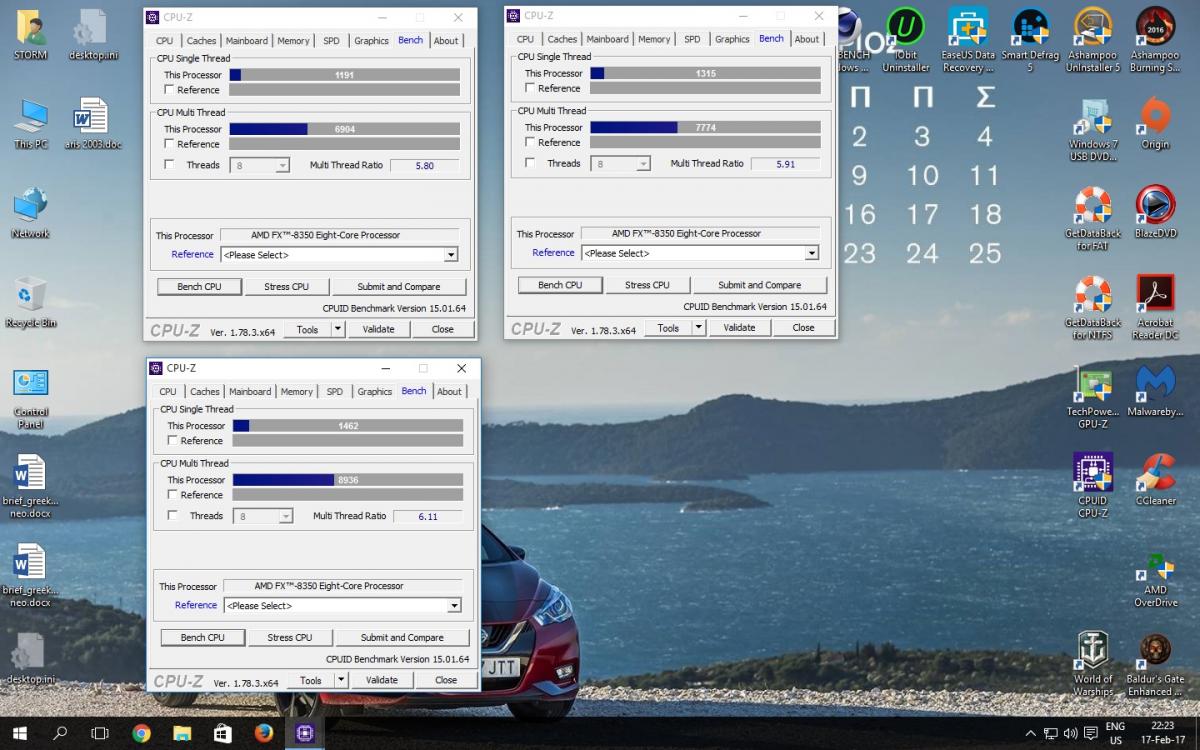Open the Control Panel shortcut
Viewport: 1200px width, 750px height.
click(30, 398)
